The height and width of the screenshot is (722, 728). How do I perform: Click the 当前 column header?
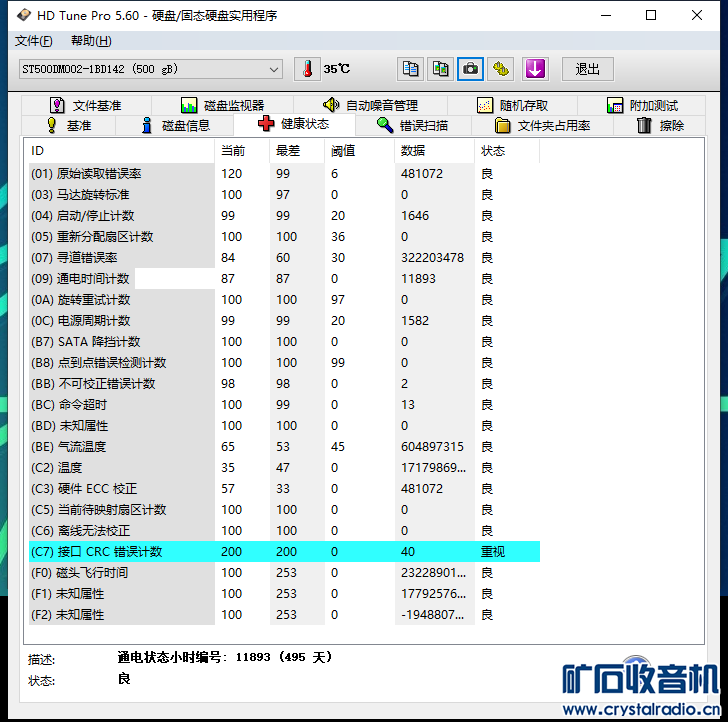(242, 151)
